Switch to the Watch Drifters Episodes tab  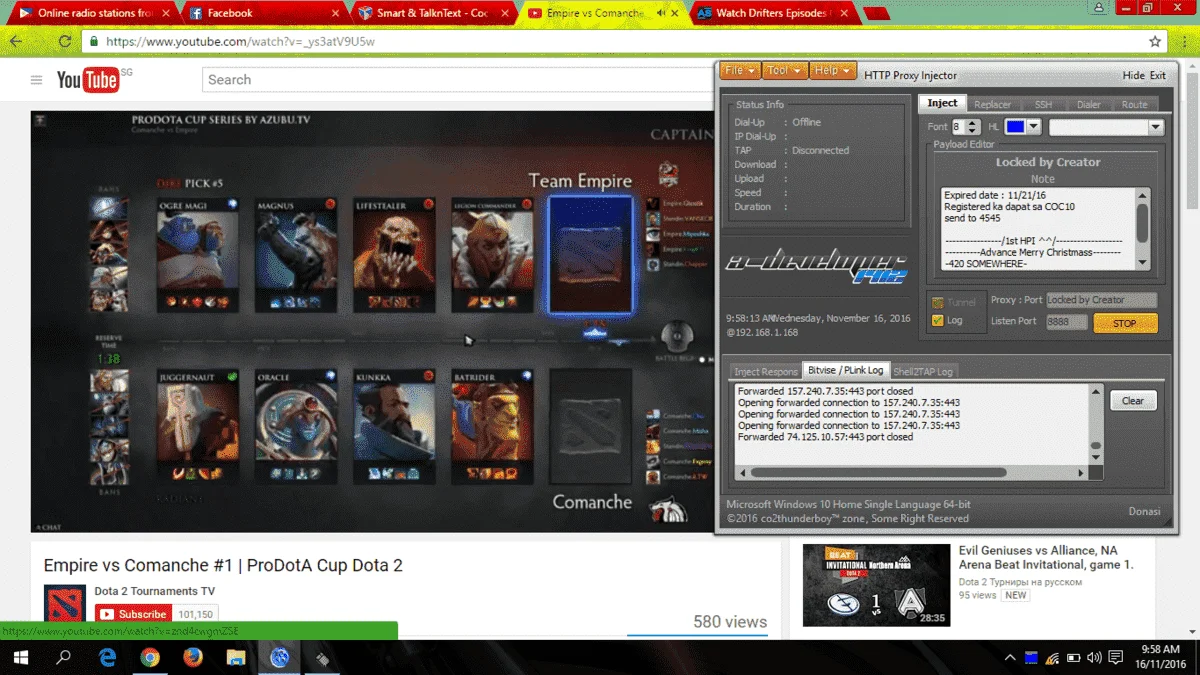774,13
